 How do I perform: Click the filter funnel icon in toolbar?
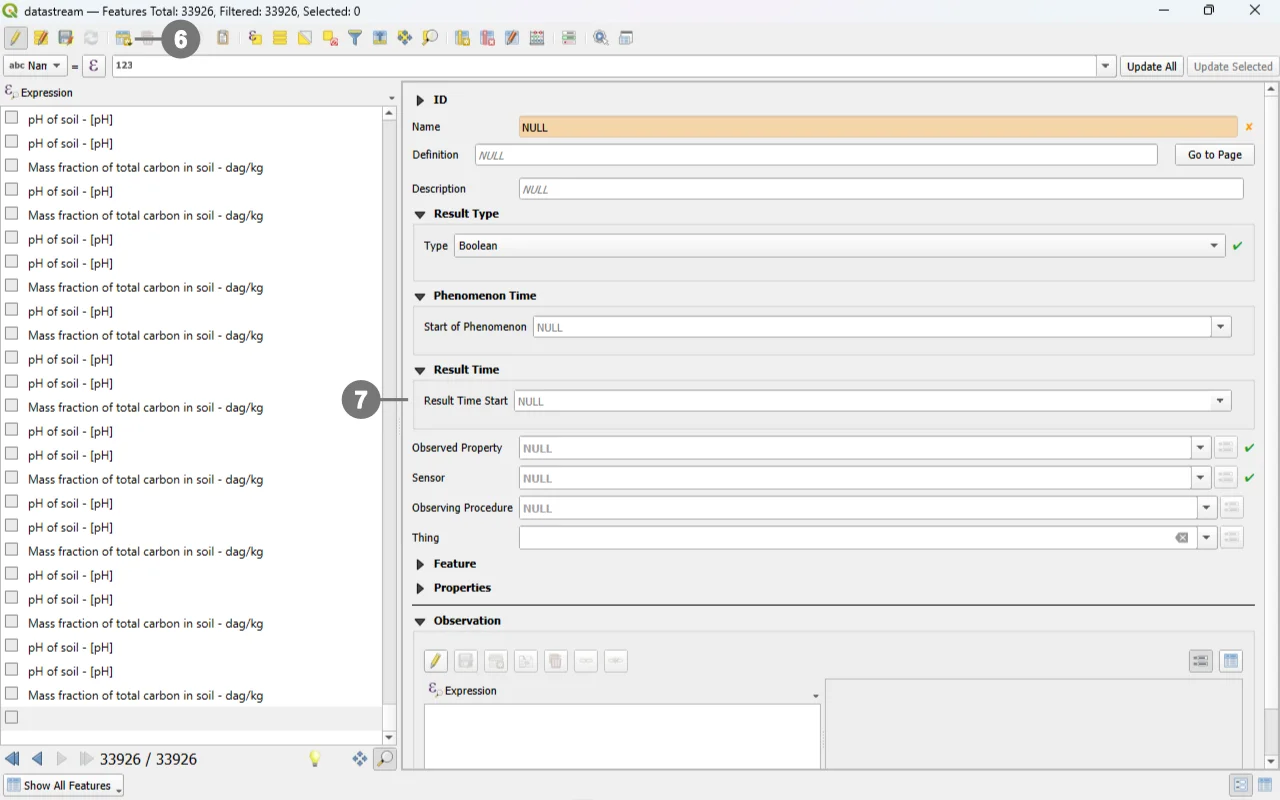[x=354, y=38]
